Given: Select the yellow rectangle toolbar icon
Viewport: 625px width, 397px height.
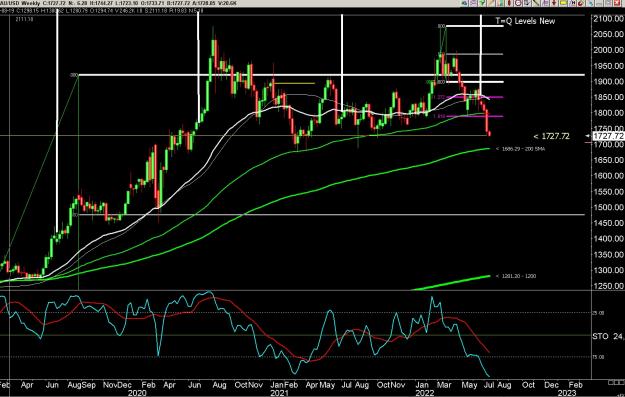Looking at the screenshot, I should click(x=563, y=3).
